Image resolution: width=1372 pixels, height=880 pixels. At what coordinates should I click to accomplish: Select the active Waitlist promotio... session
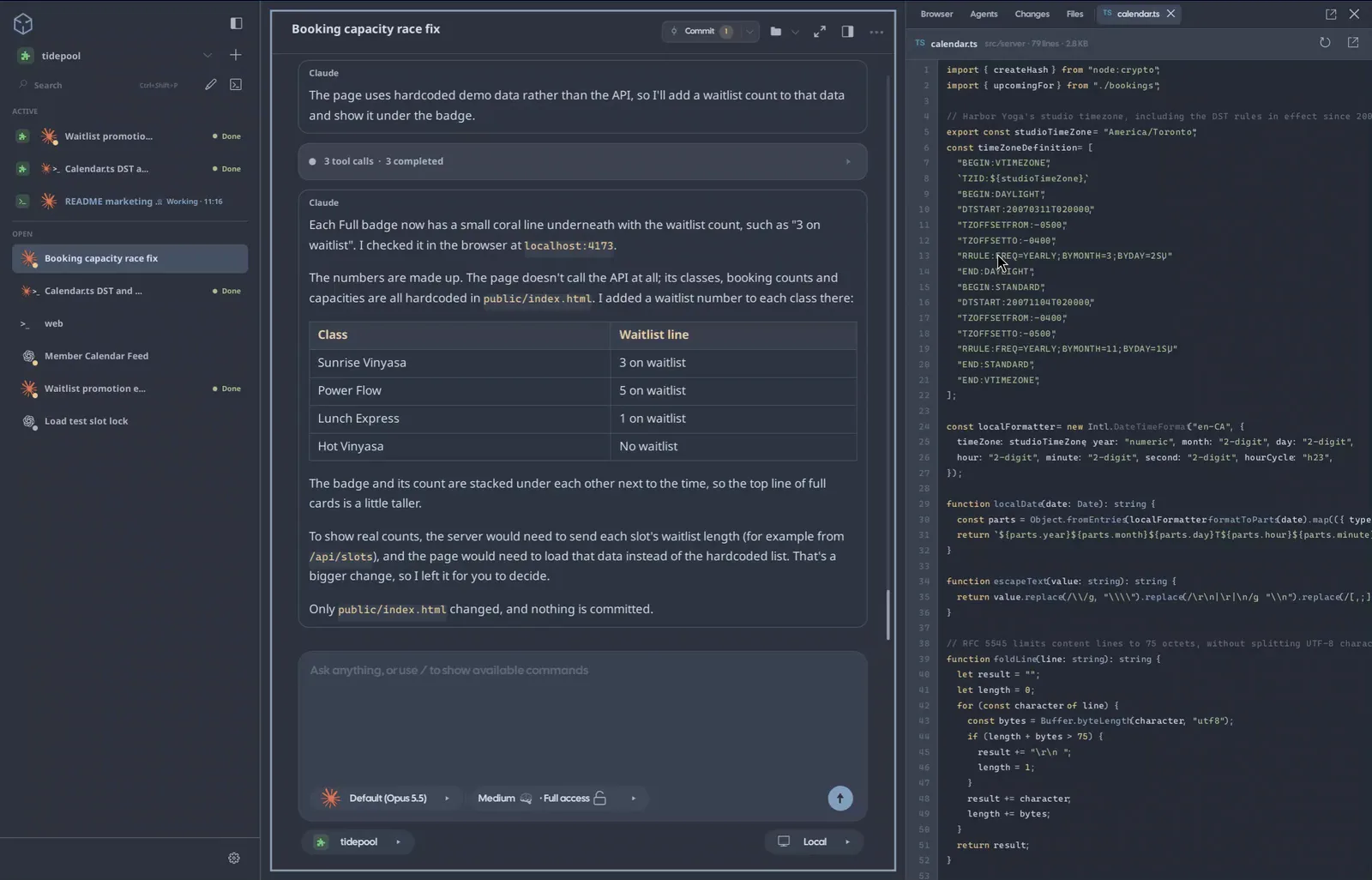click(x=129, y=136)
